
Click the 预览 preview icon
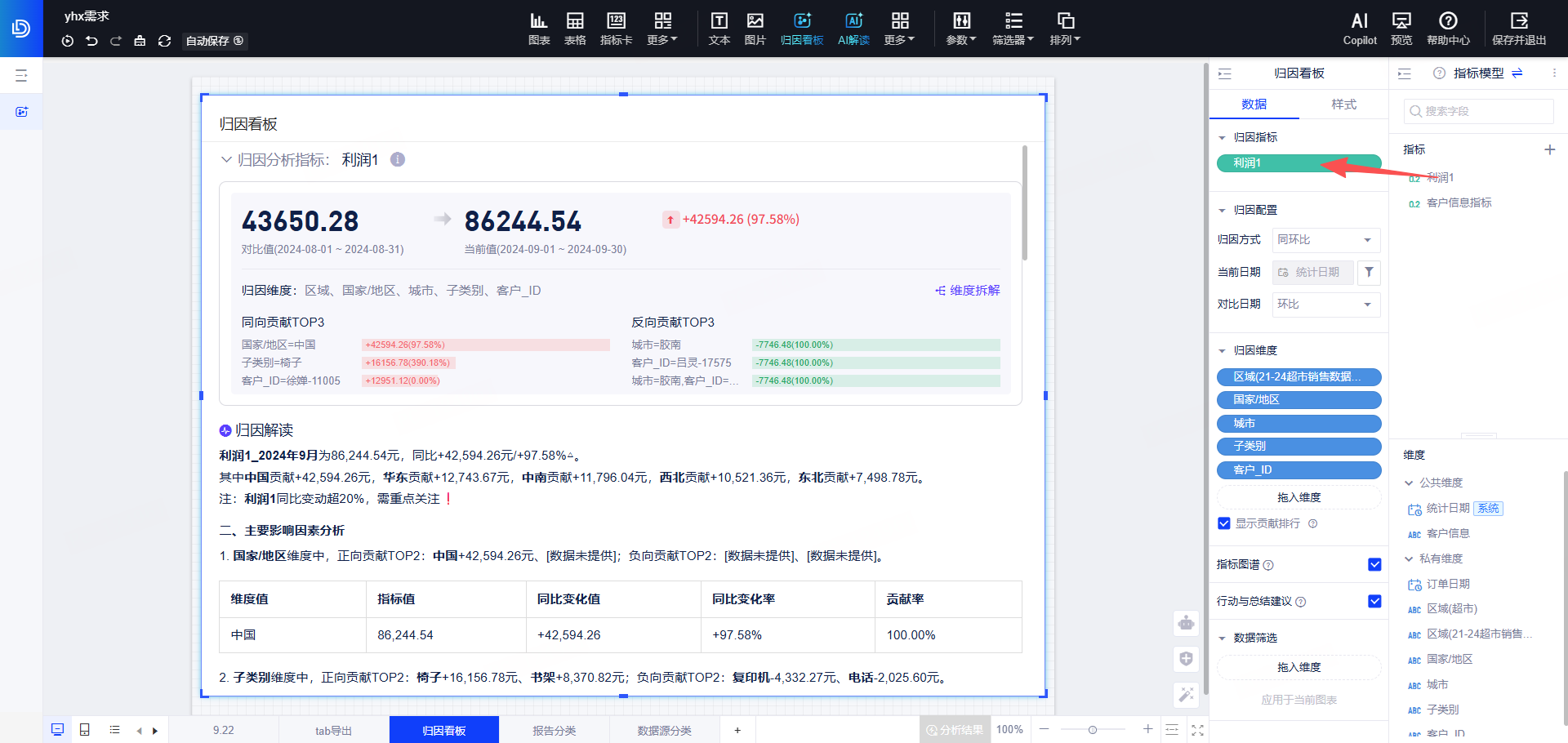[x=1401, y=29]
